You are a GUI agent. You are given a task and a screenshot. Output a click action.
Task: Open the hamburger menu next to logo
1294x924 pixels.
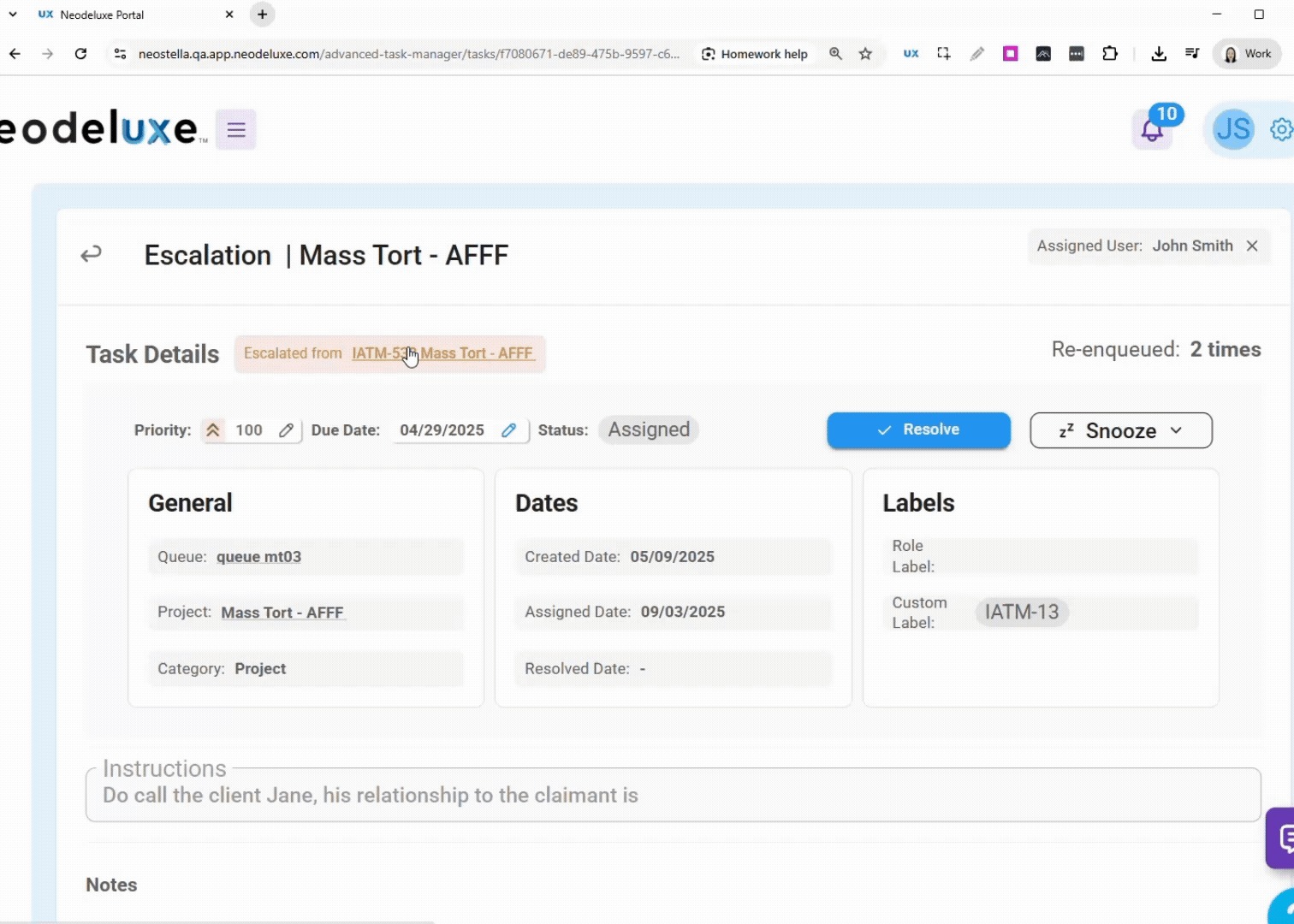[236, 130]
